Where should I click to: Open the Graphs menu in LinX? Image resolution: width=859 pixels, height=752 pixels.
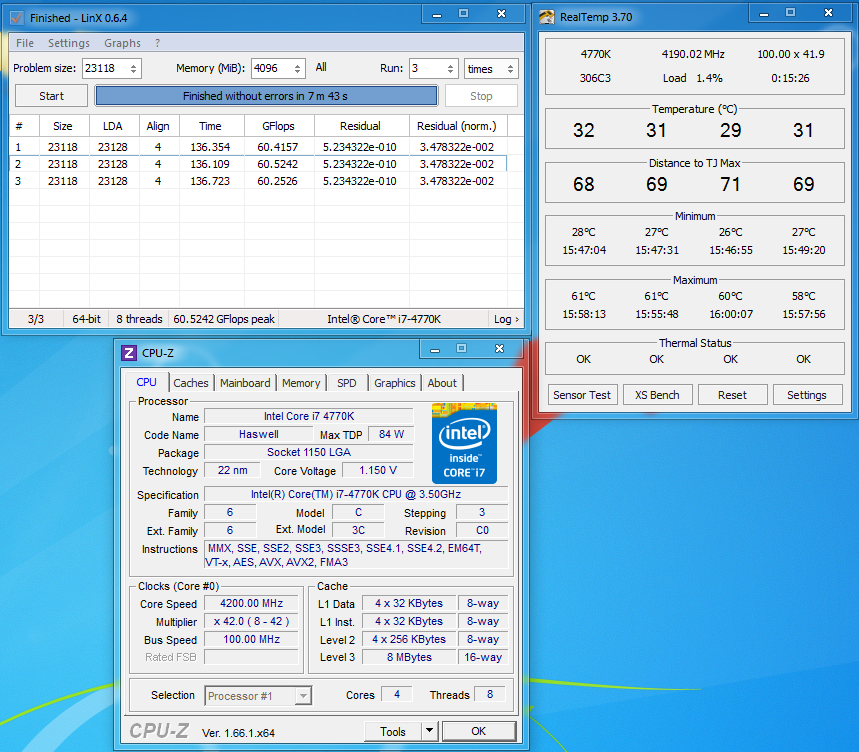(122, 43)
